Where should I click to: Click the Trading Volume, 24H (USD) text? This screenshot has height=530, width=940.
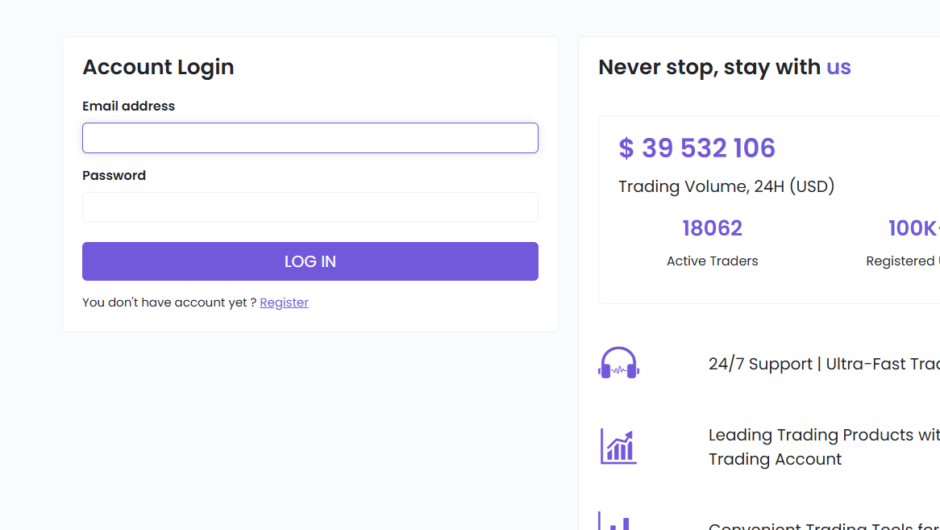click(726, 186)
